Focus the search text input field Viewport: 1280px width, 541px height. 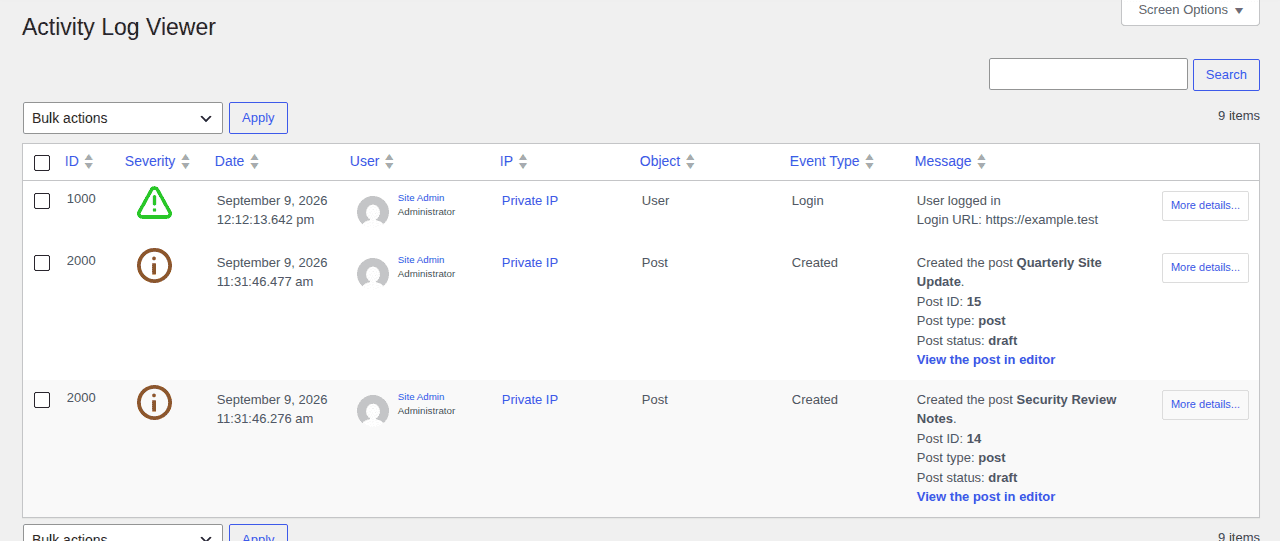[1088, 74]
